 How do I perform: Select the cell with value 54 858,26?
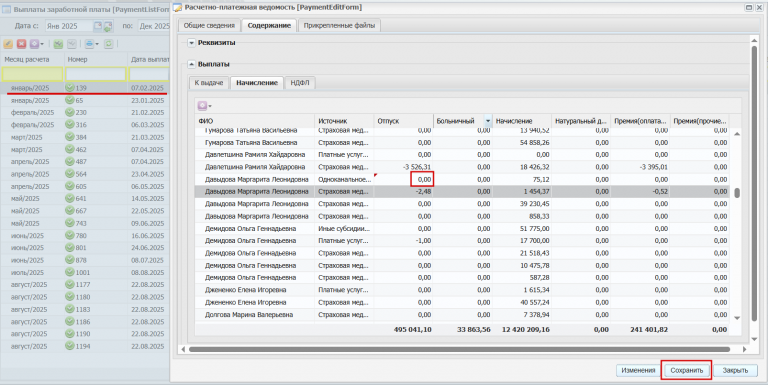click(522, 143)
